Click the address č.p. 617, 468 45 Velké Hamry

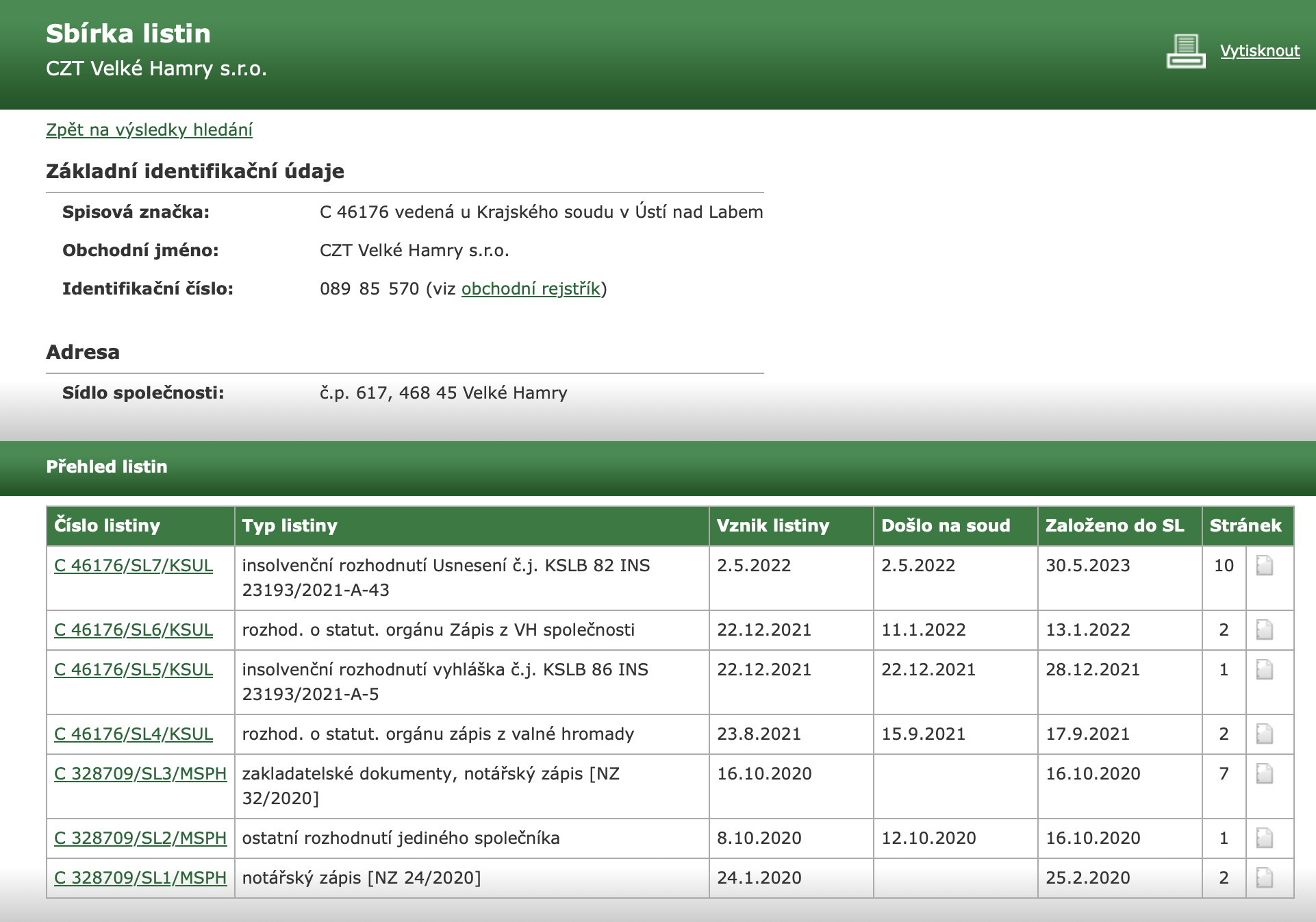click(x=444, y=393)
